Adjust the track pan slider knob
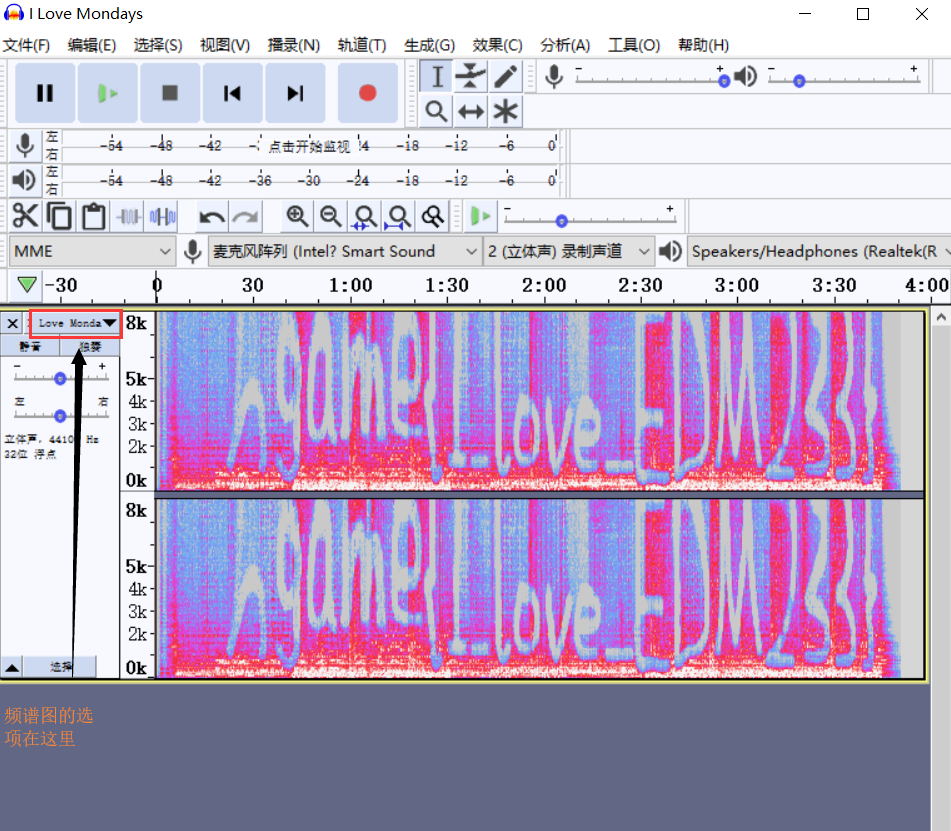Image resolution: width=951 pixels, height=831 pixels. [x=60, y=416]
